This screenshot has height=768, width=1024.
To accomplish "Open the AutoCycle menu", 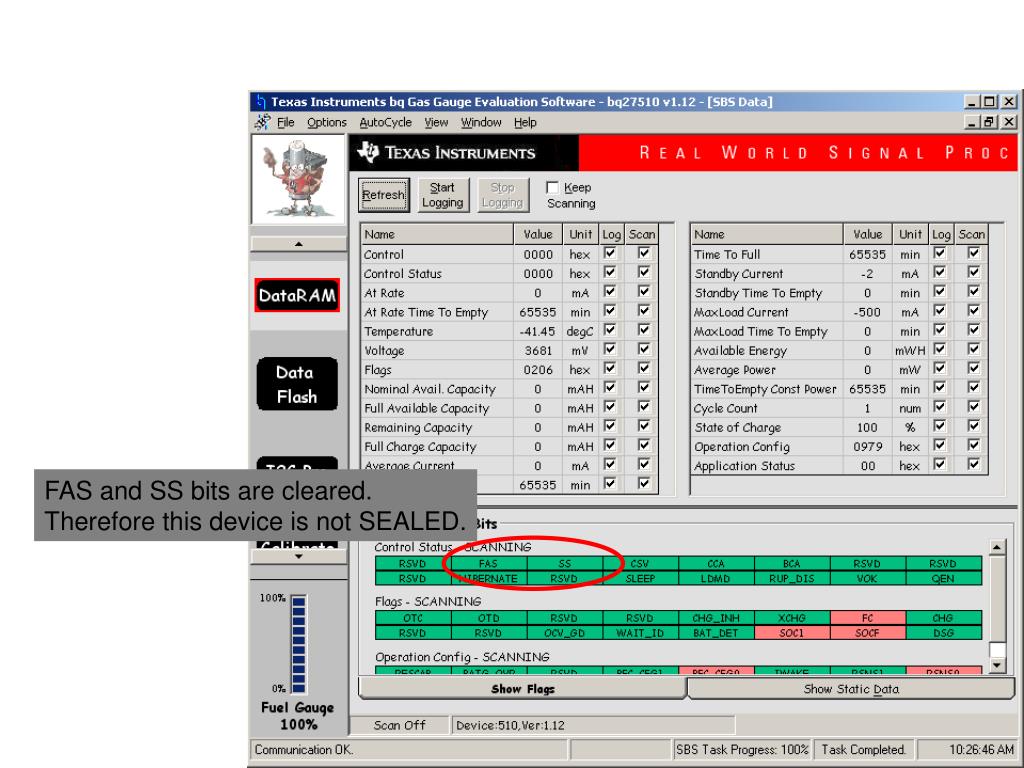I will pos(385,122).
